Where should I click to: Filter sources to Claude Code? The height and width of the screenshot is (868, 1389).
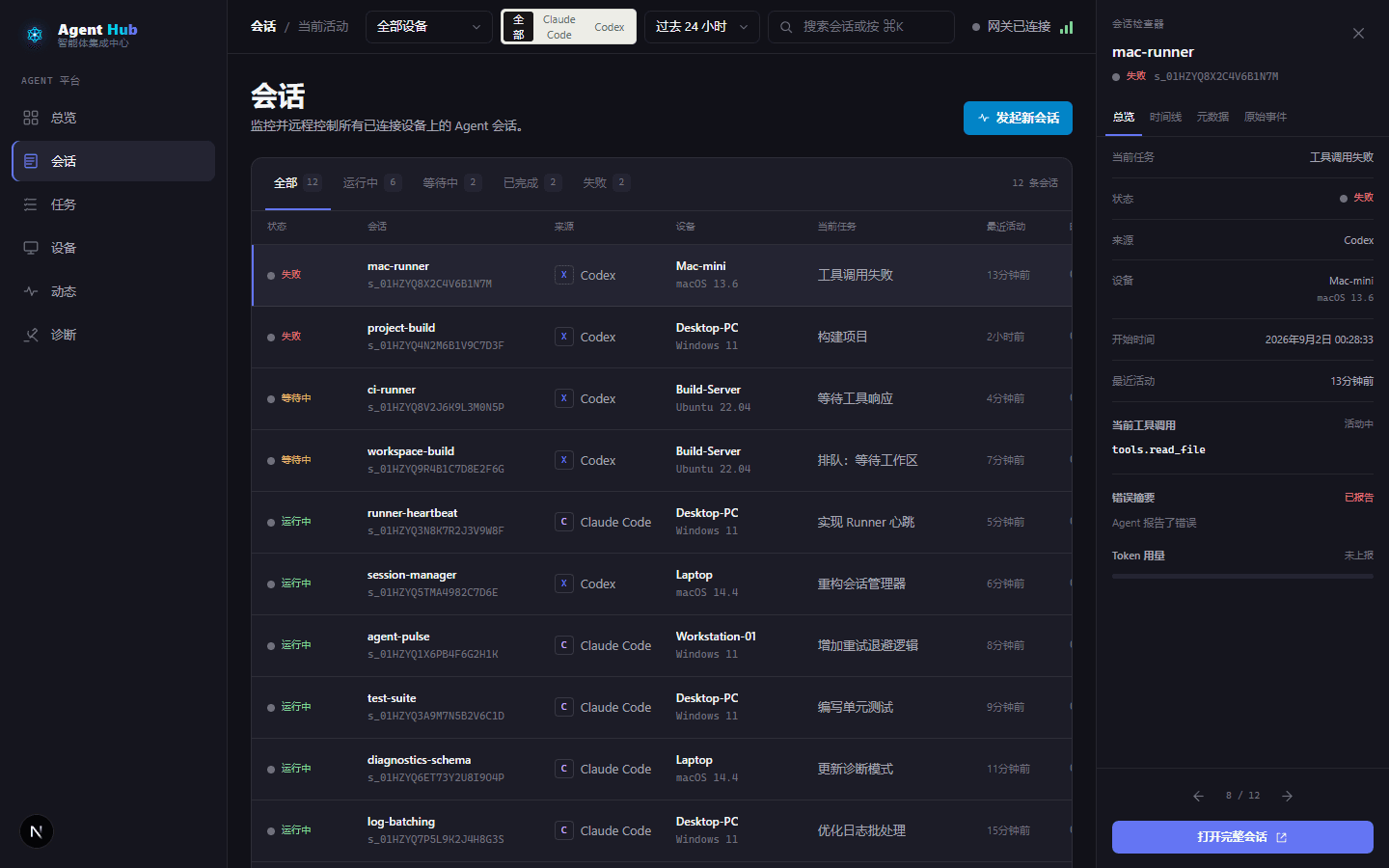pyautogui.click(x=559, y=27)
